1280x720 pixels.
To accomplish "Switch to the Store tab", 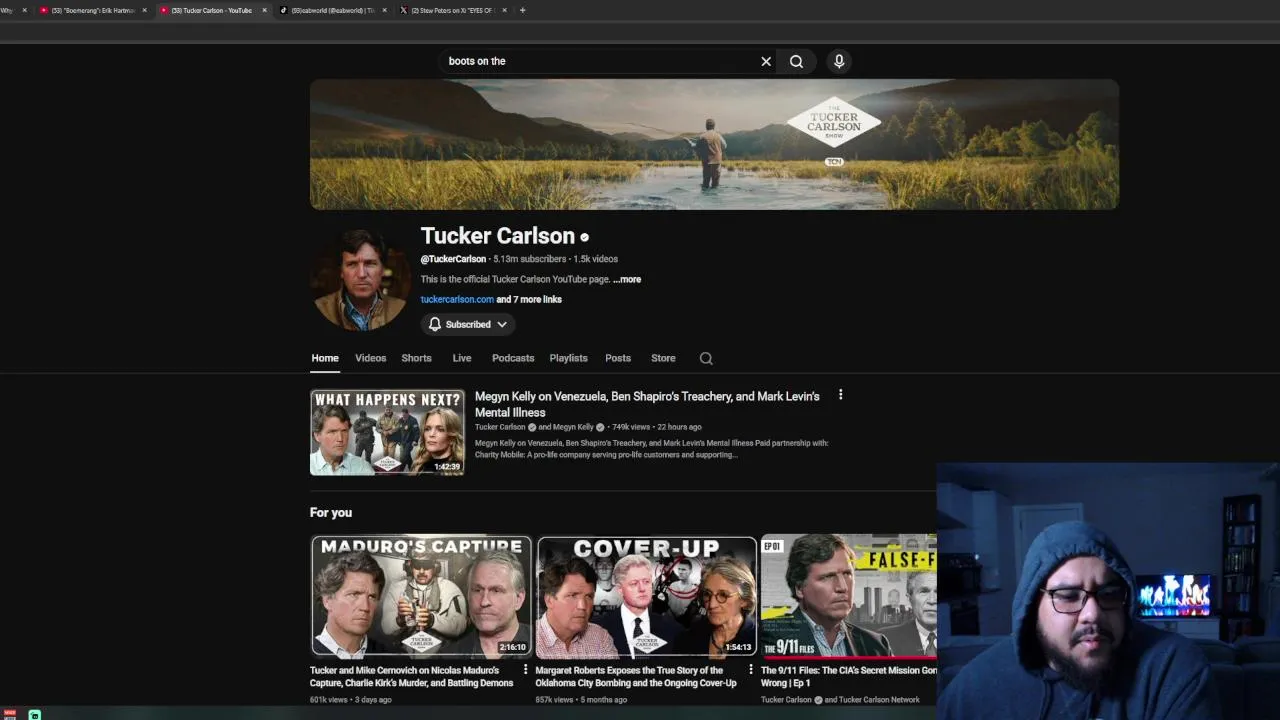I will click(663, 358).
